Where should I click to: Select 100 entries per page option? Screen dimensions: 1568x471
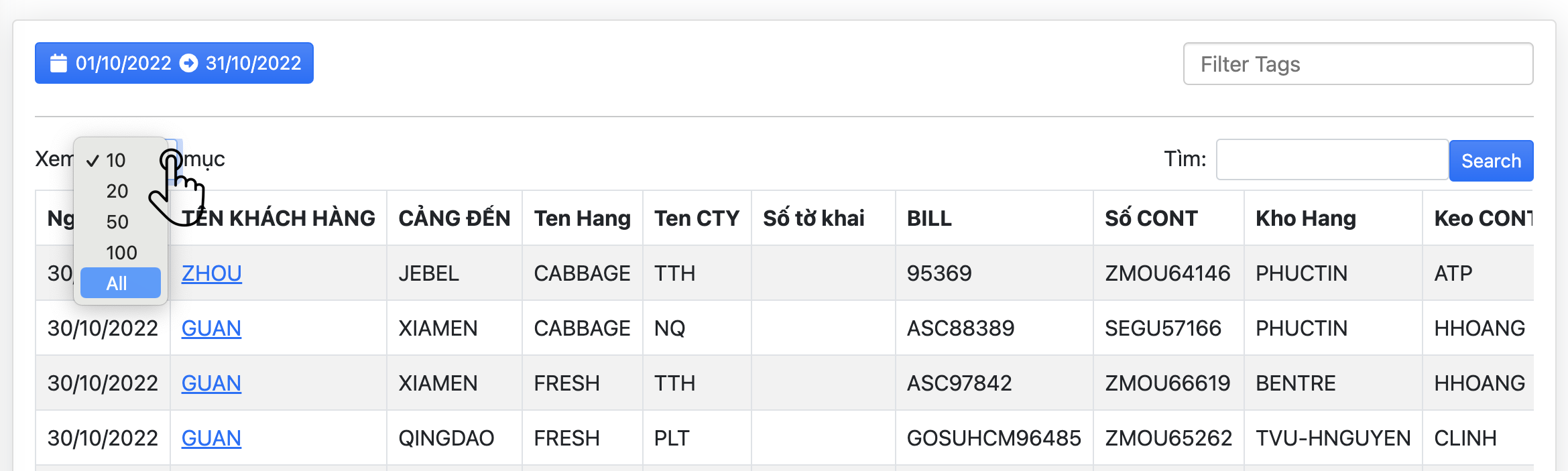click(x=121, y=253)
